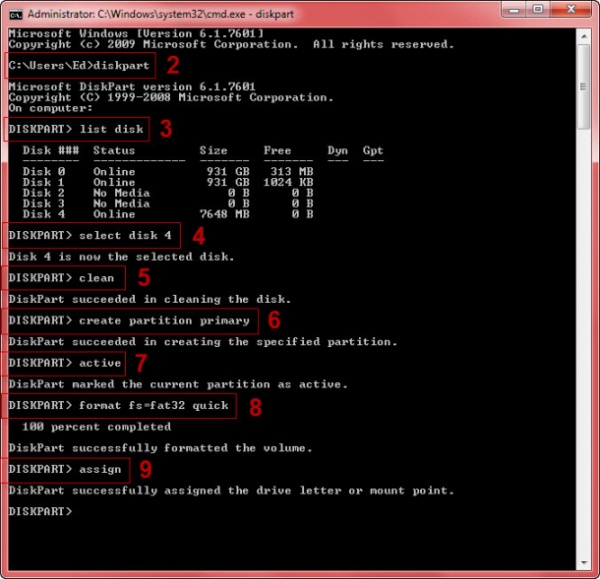Click 'Microsoft Windows [Version 6.1.7601]' line
600x579 pixels.
point(136,33)
